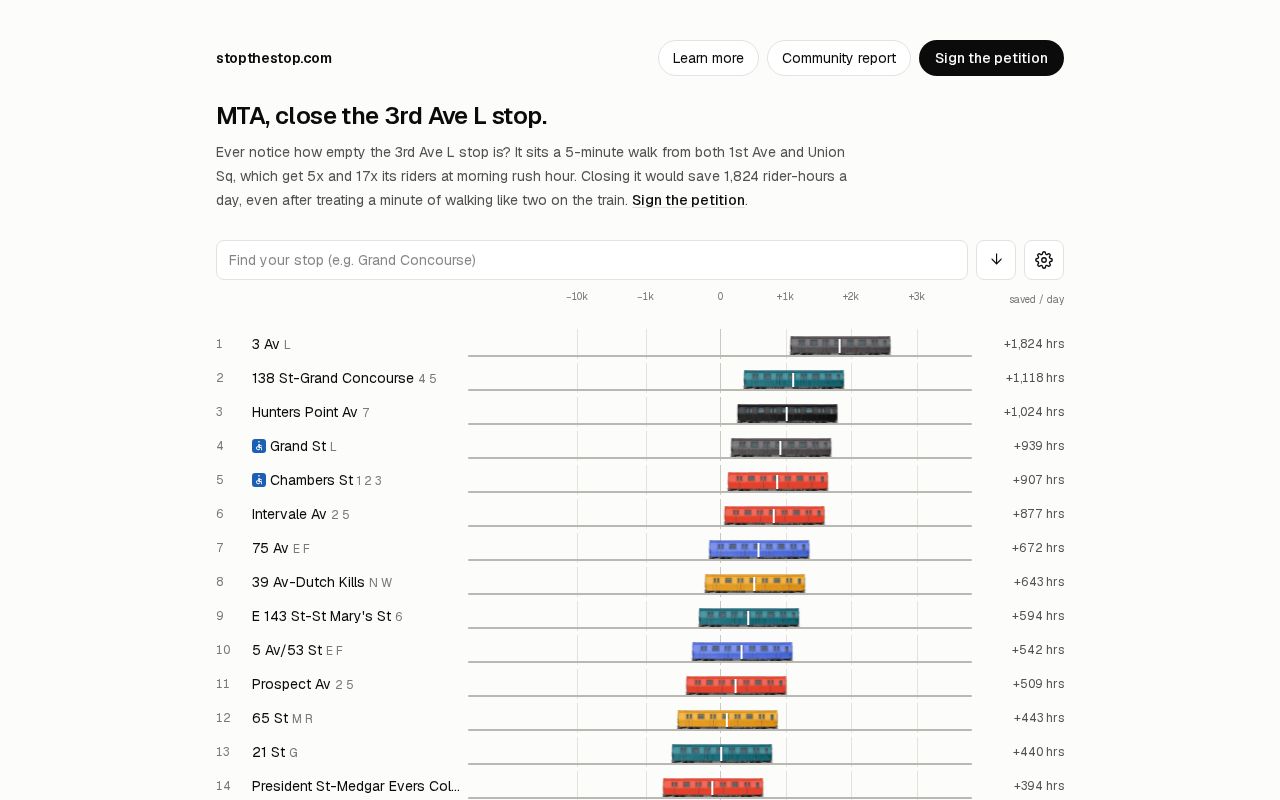The height and width of the screenshot is (800, 1280).
Task: Select Intervale Av stop name
Action: tap(289, 514)
